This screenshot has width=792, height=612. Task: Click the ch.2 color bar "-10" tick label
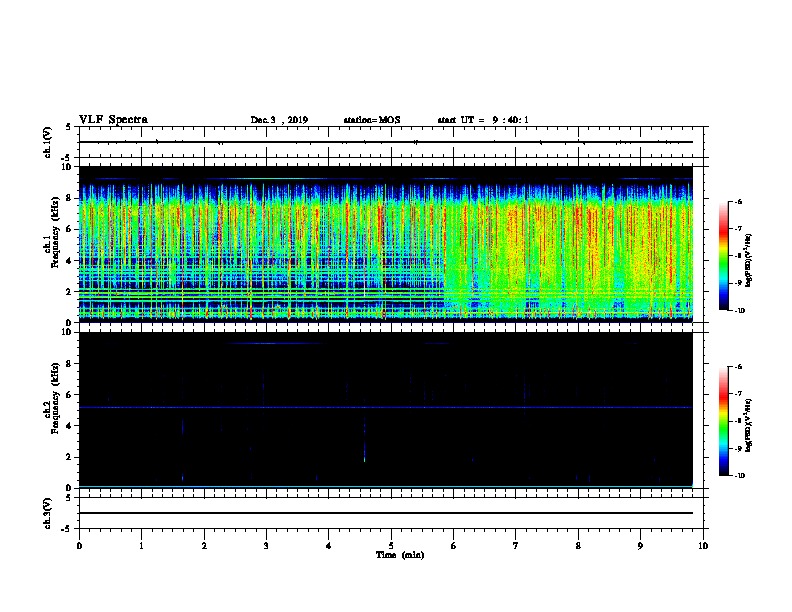(739, 476)
